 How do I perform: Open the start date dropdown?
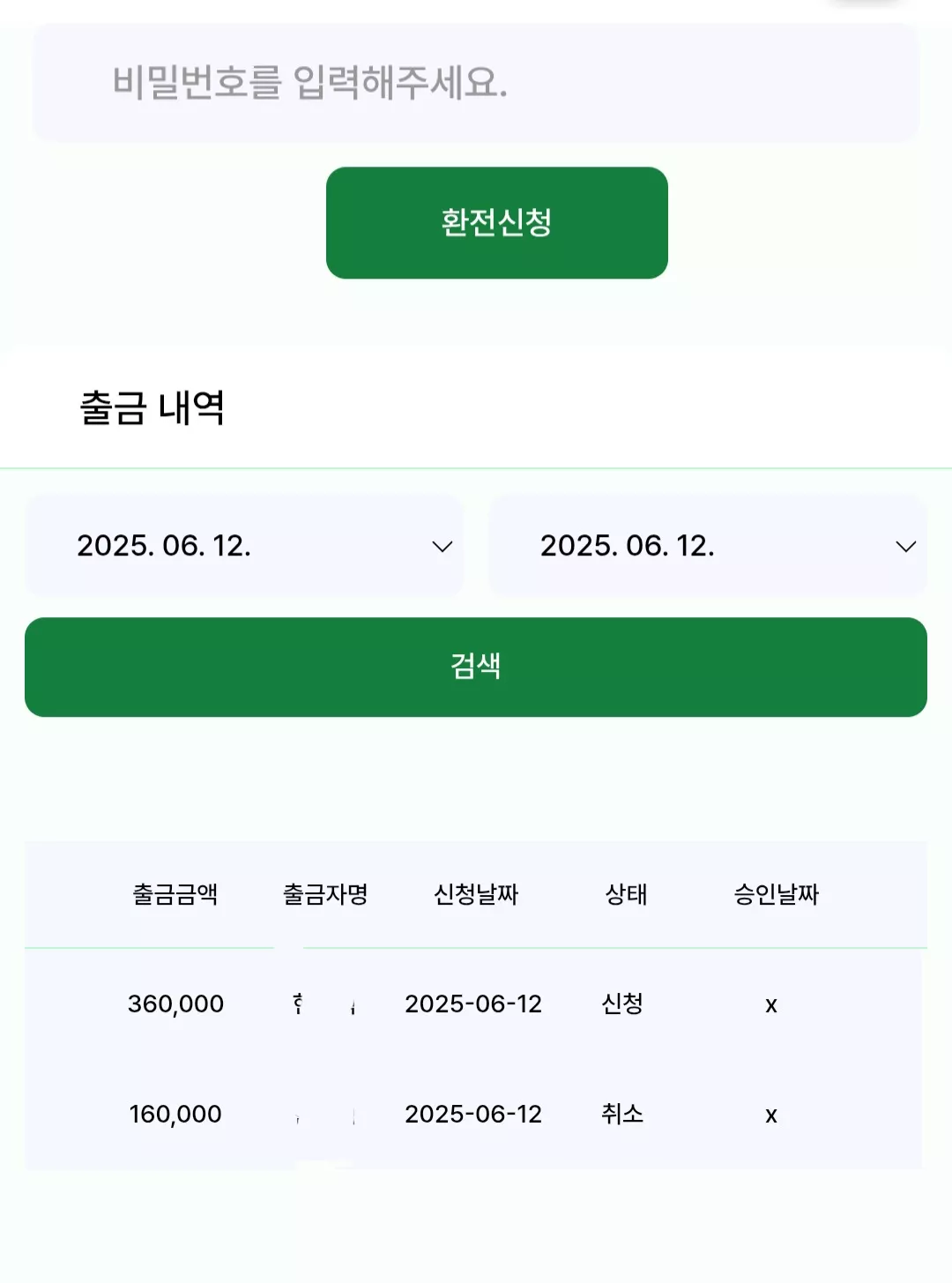[244, 546]
